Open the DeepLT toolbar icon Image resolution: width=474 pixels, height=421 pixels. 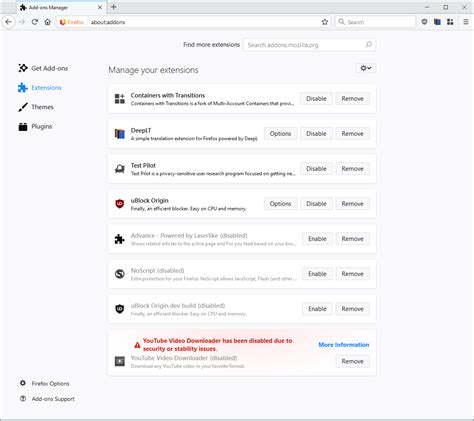(x=437, y=22)
